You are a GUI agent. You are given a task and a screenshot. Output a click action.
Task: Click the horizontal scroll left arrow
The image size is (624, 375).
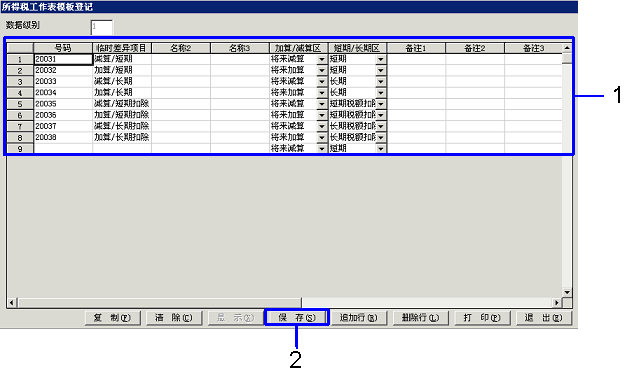(12, 303)
